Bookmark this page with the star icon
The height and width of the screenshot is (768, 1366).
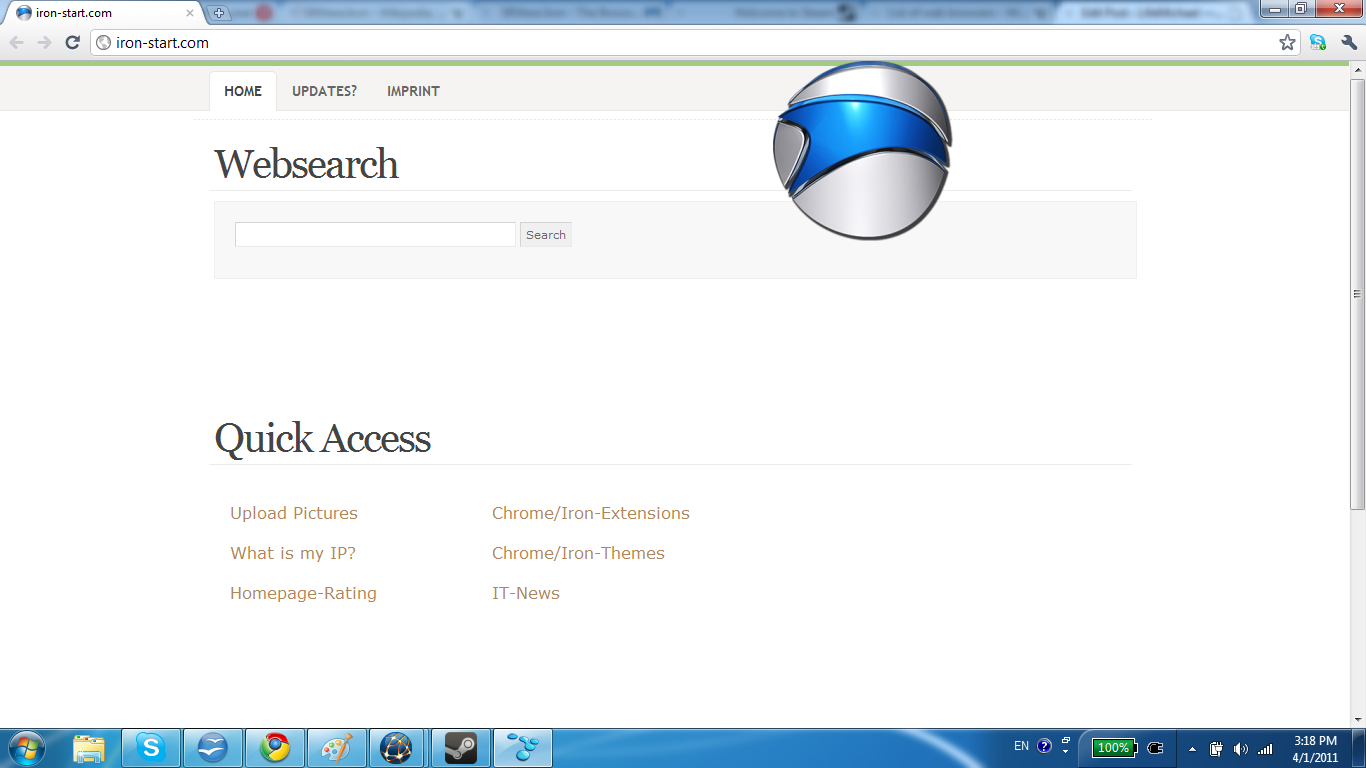[x=1287, y=43]
